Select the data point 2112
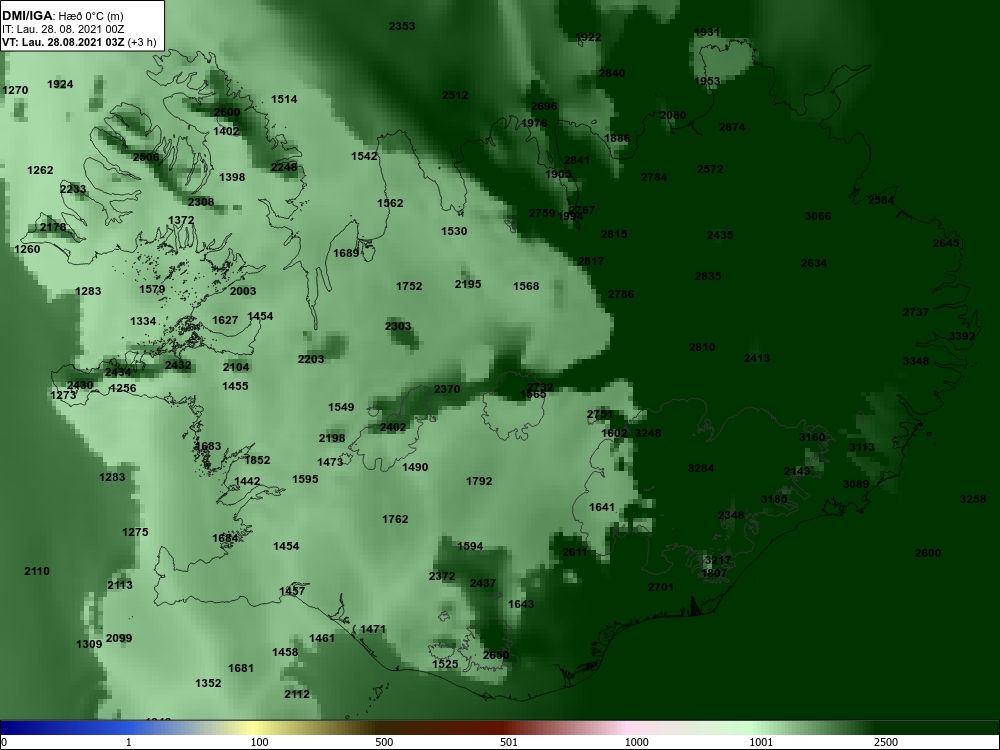 pos(297,694)
